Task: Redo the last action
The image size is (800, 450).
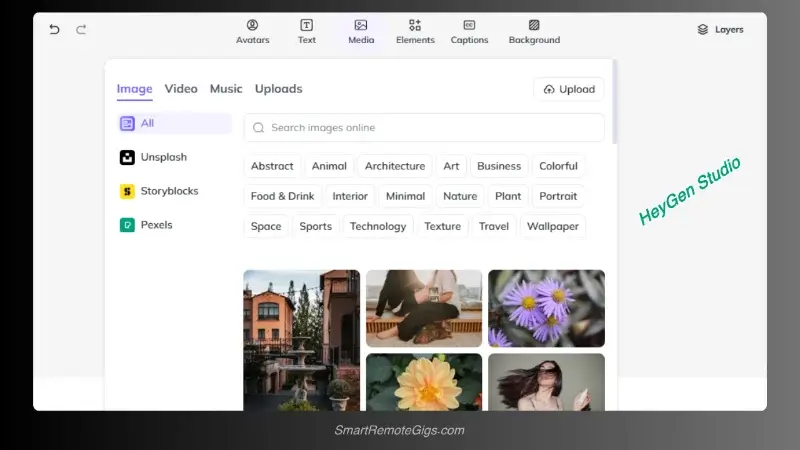Action: pyautogui.click(x=81, y=30)
